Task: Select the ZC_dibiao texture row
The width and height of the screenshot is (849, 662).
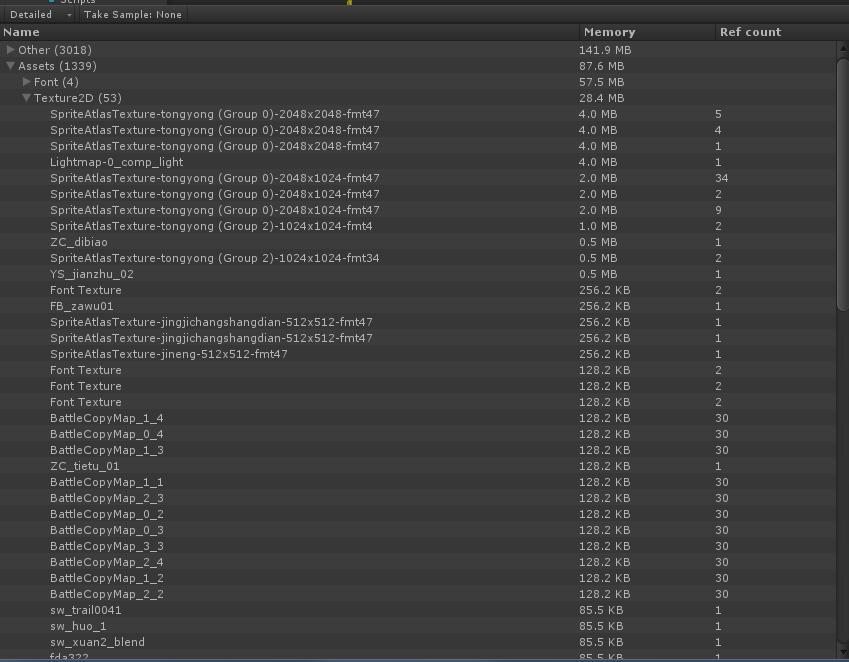Action: [418, 242]
